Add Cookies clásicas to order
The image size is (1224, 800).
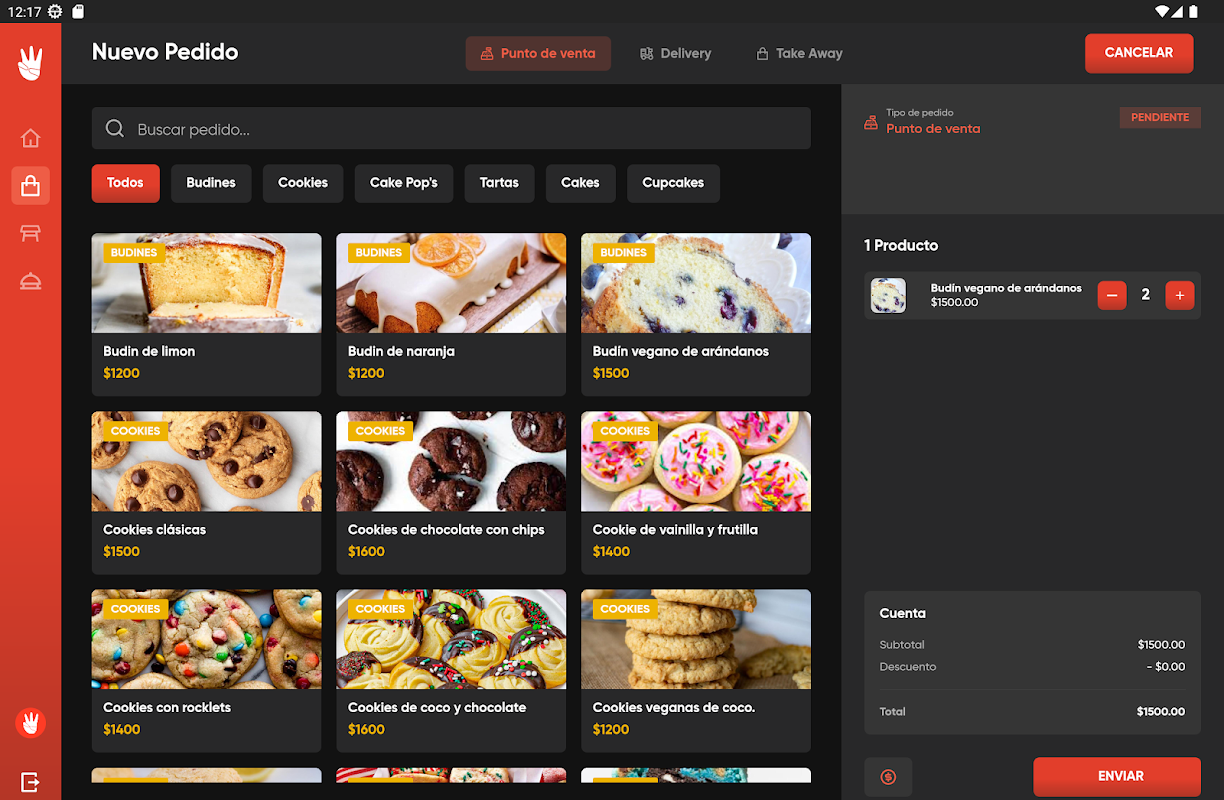pos(207,493)
